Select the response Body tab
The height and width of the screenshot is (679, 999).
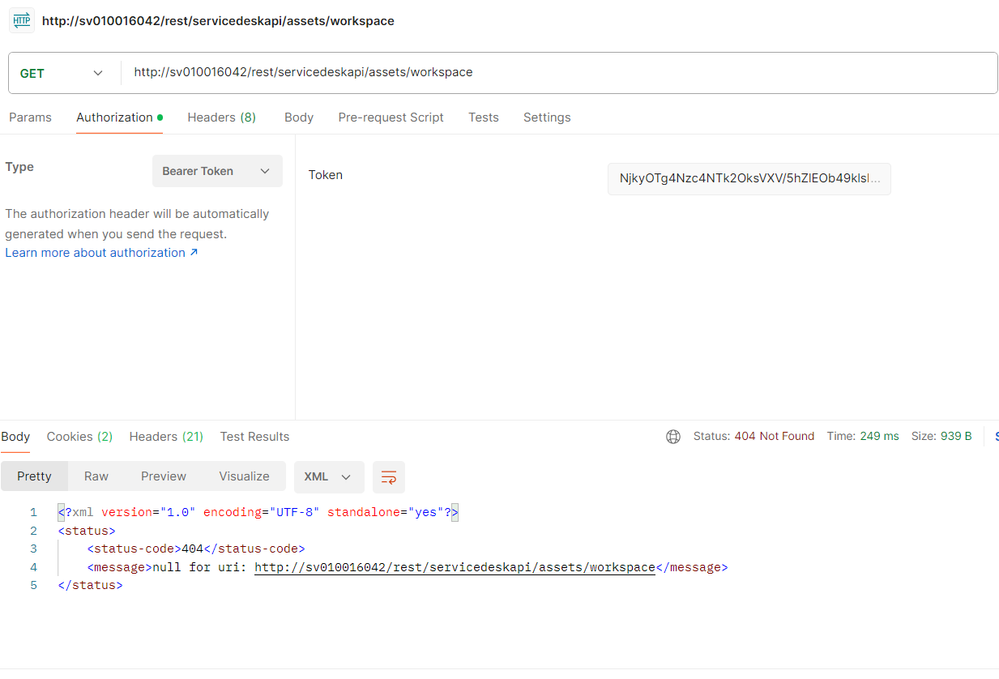(15, 437)
